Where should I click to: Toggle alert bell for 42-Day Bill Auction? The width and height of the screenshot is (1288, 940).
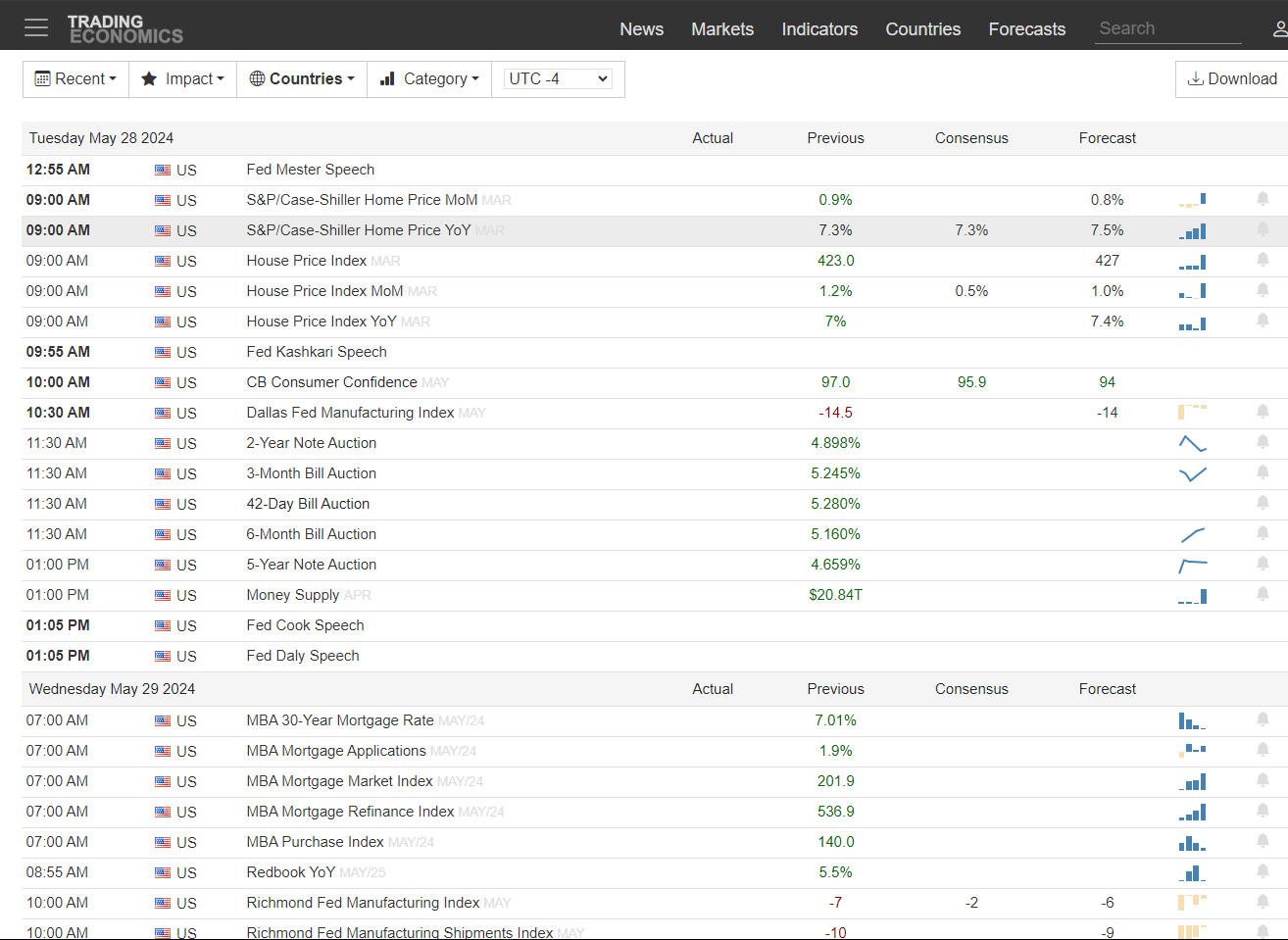[1263, 503]
